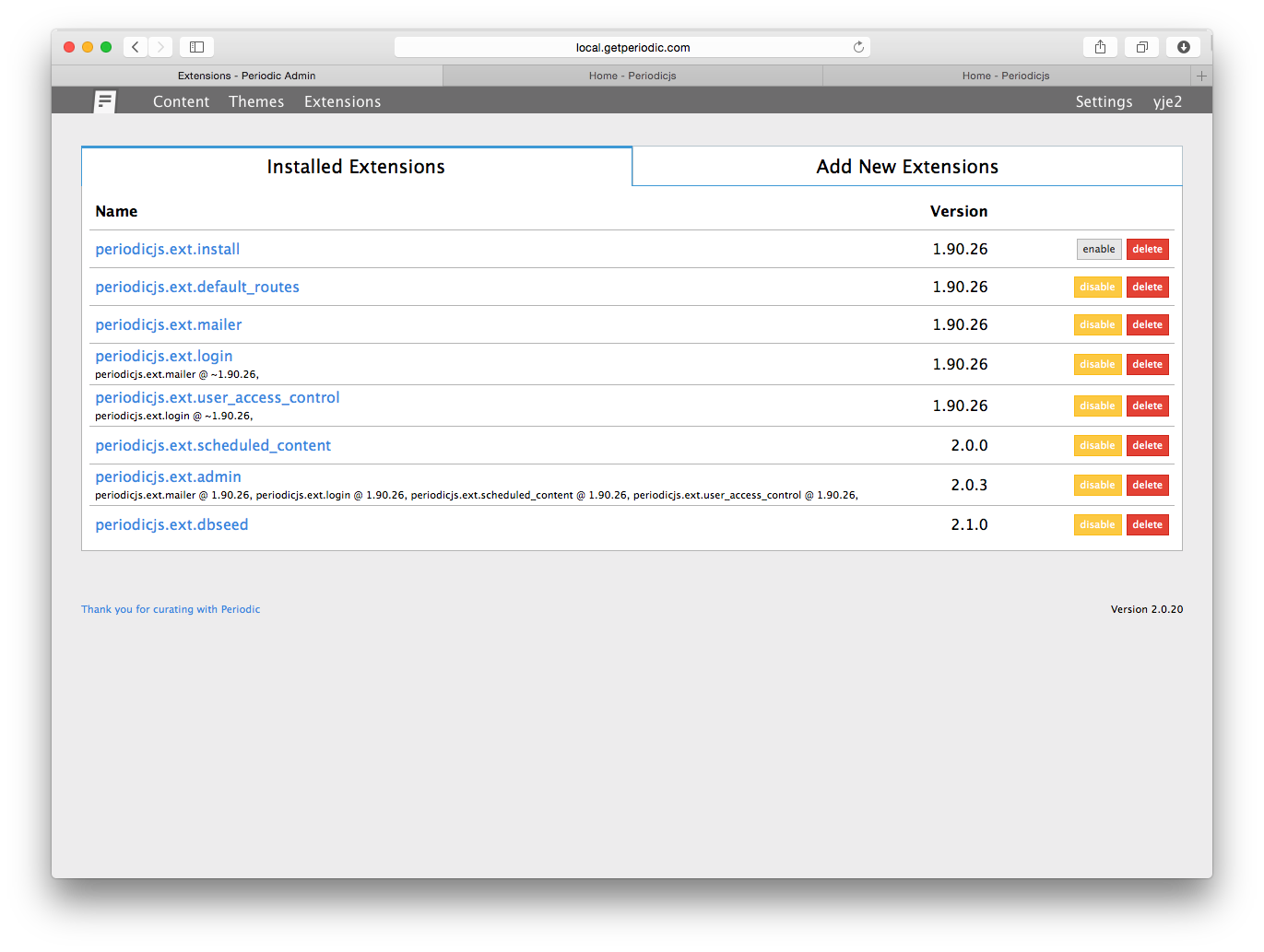Click the periodicjs.ext.login @ ~1.90.26 dependency text
This screenshot has width=1264, height=952.
174,416
